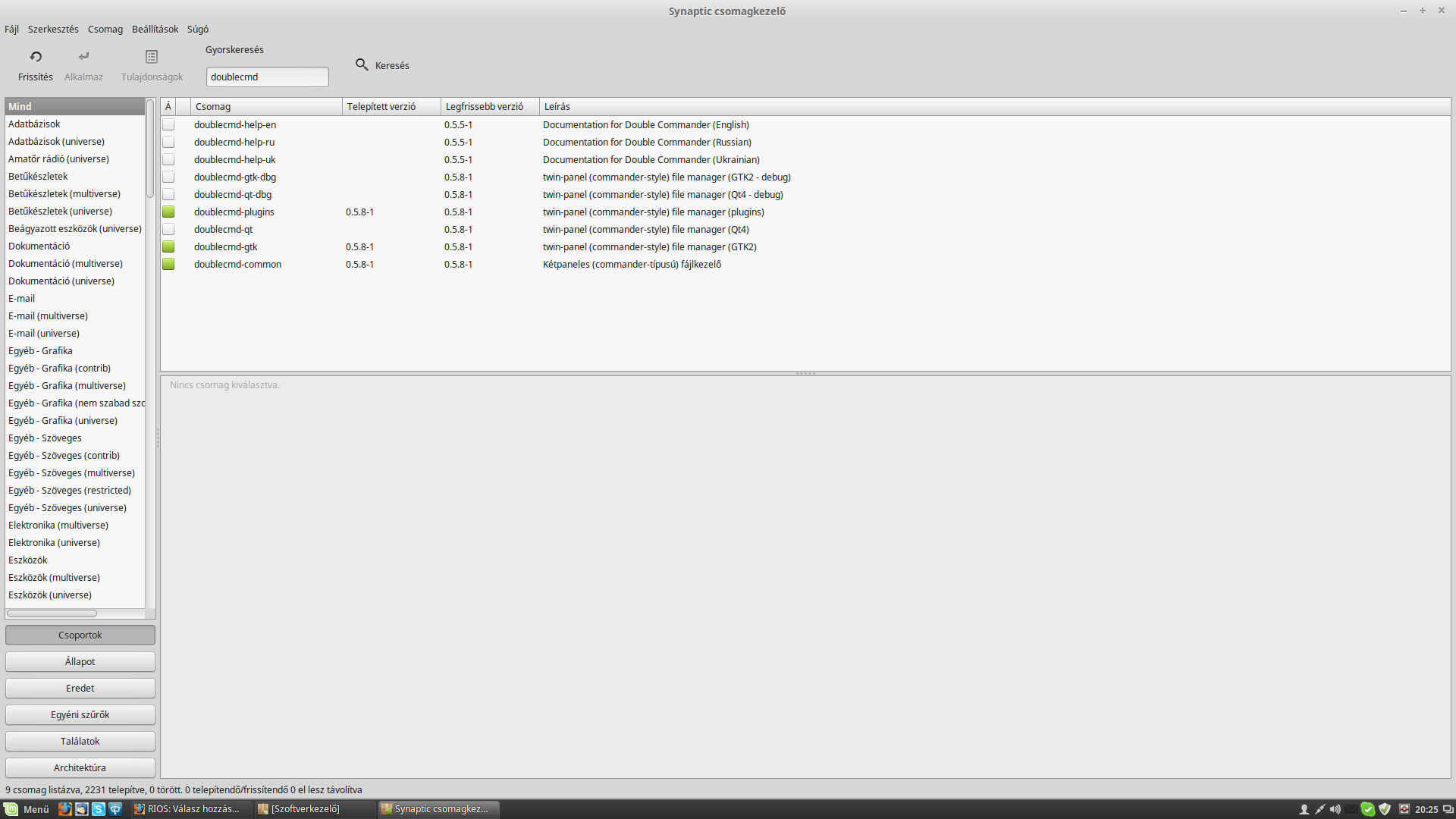This screenshot has width=1456, height=819.
Task: Click Synaptic csomagkez... taskbar window button
Action: tap(438, 809)
